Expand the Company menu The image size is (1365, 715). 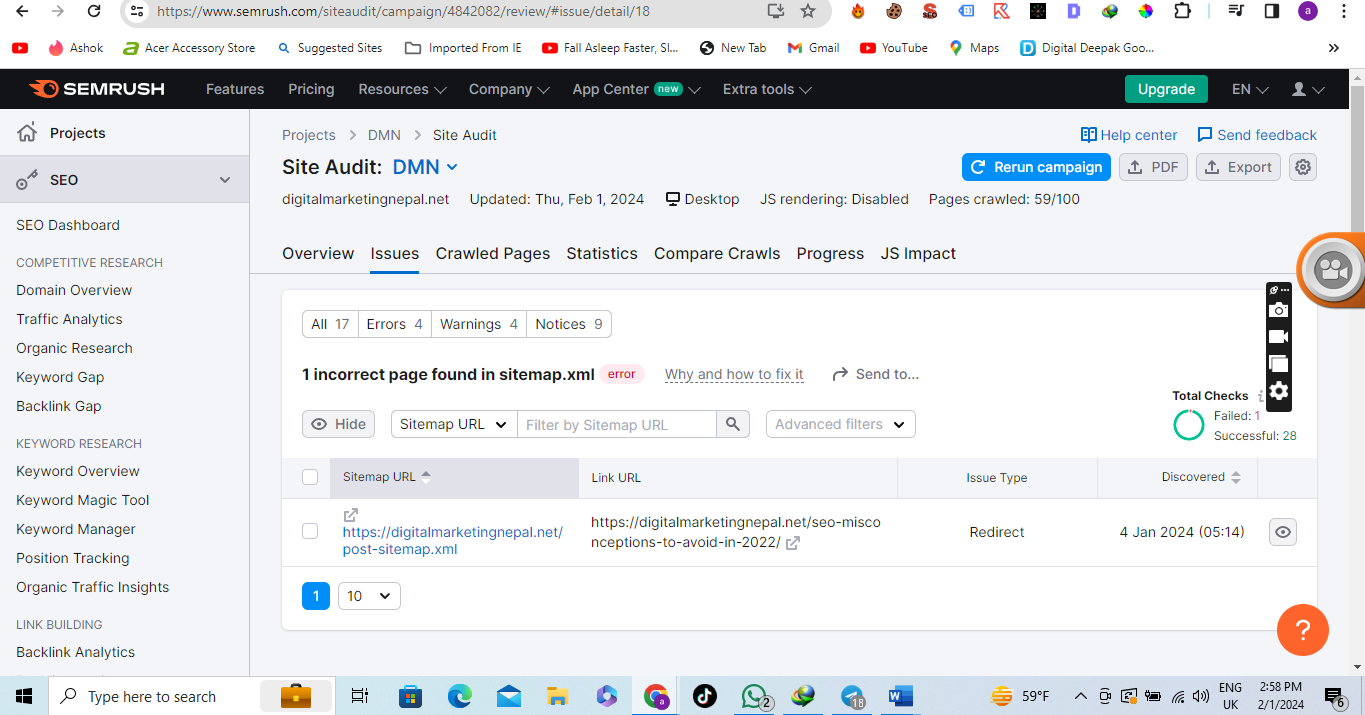point(510,89)
